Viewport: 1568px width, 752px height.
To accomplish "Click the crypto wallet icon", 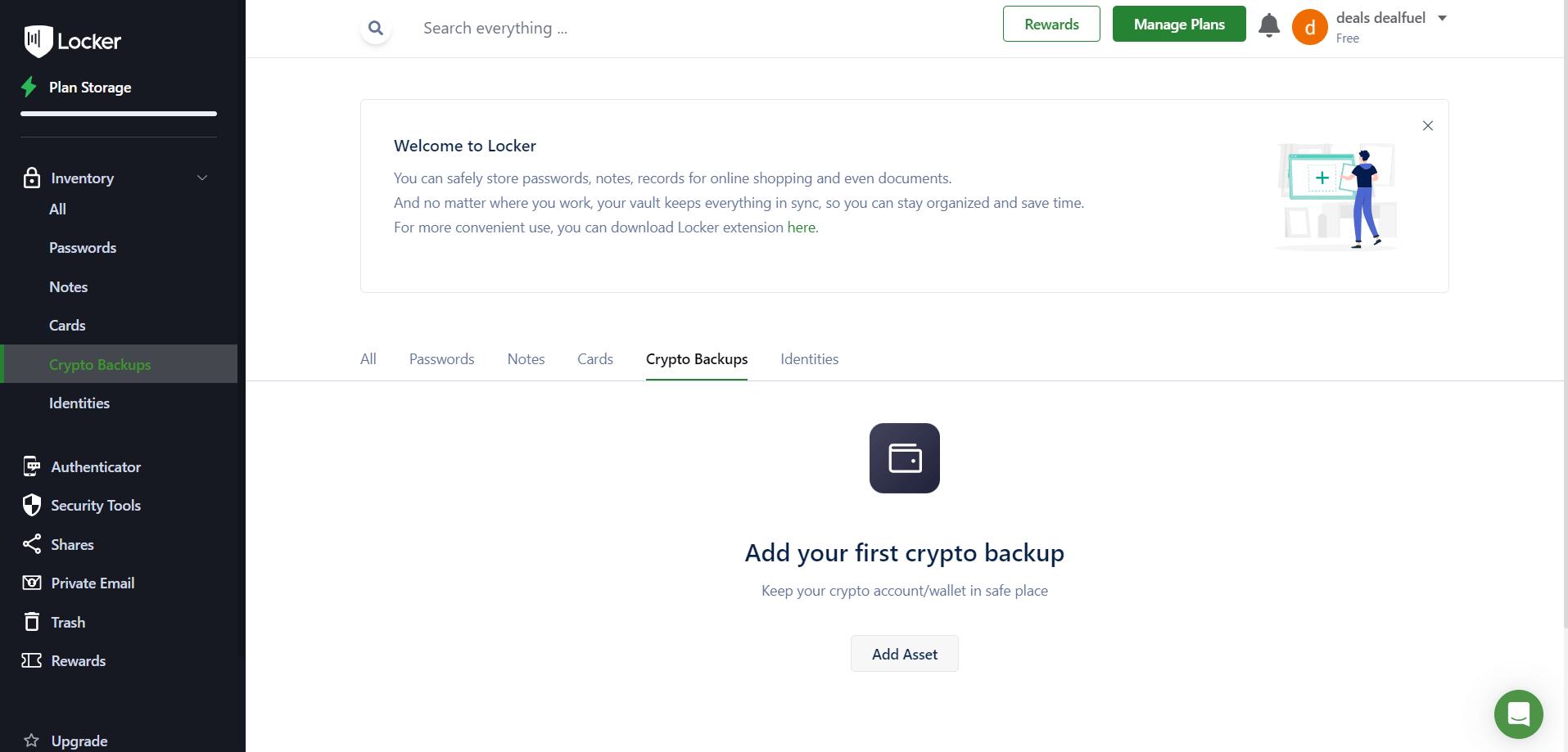I will [905, 458].
